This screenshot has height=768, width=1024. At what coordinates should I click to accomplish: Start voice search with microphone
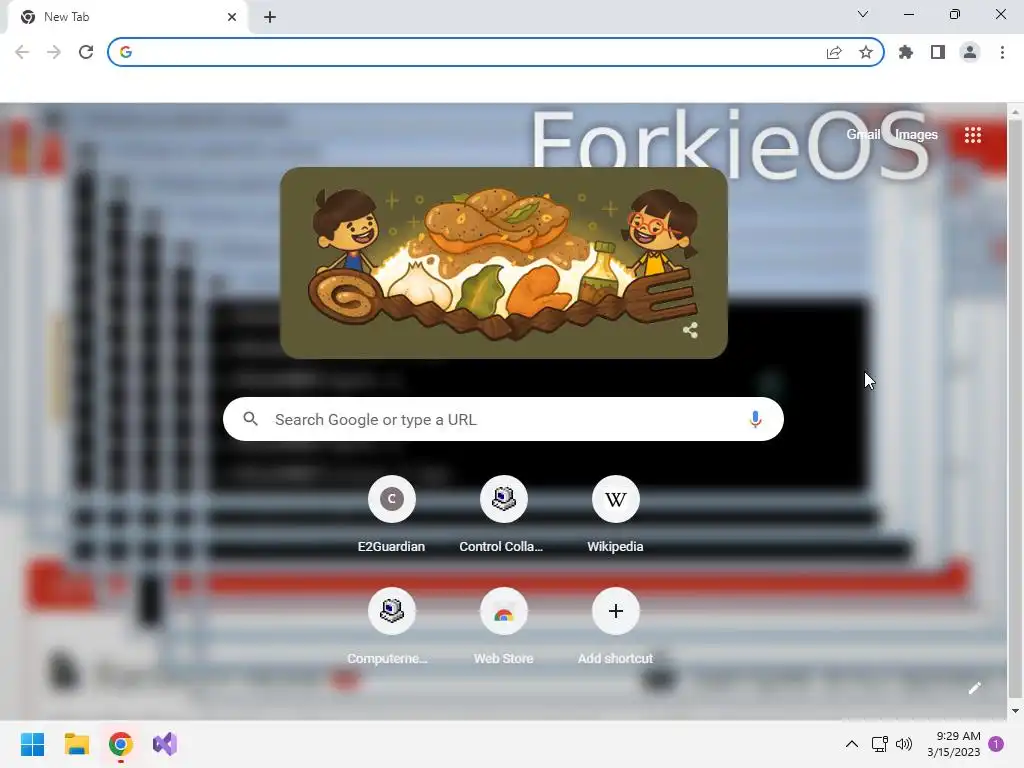[755, 419]
